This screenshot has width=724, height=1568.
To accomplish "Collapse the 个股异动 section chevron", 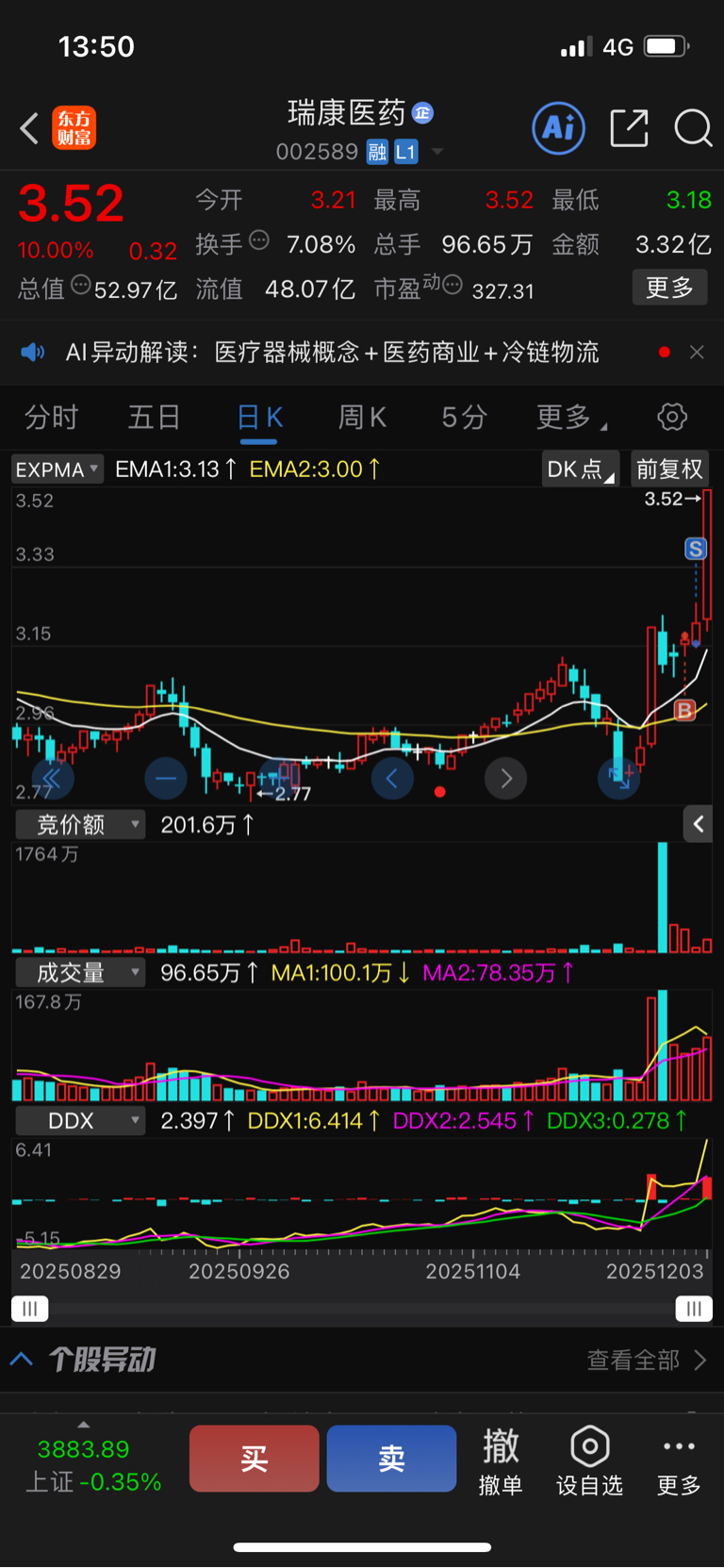I will tap(22, 1360).
